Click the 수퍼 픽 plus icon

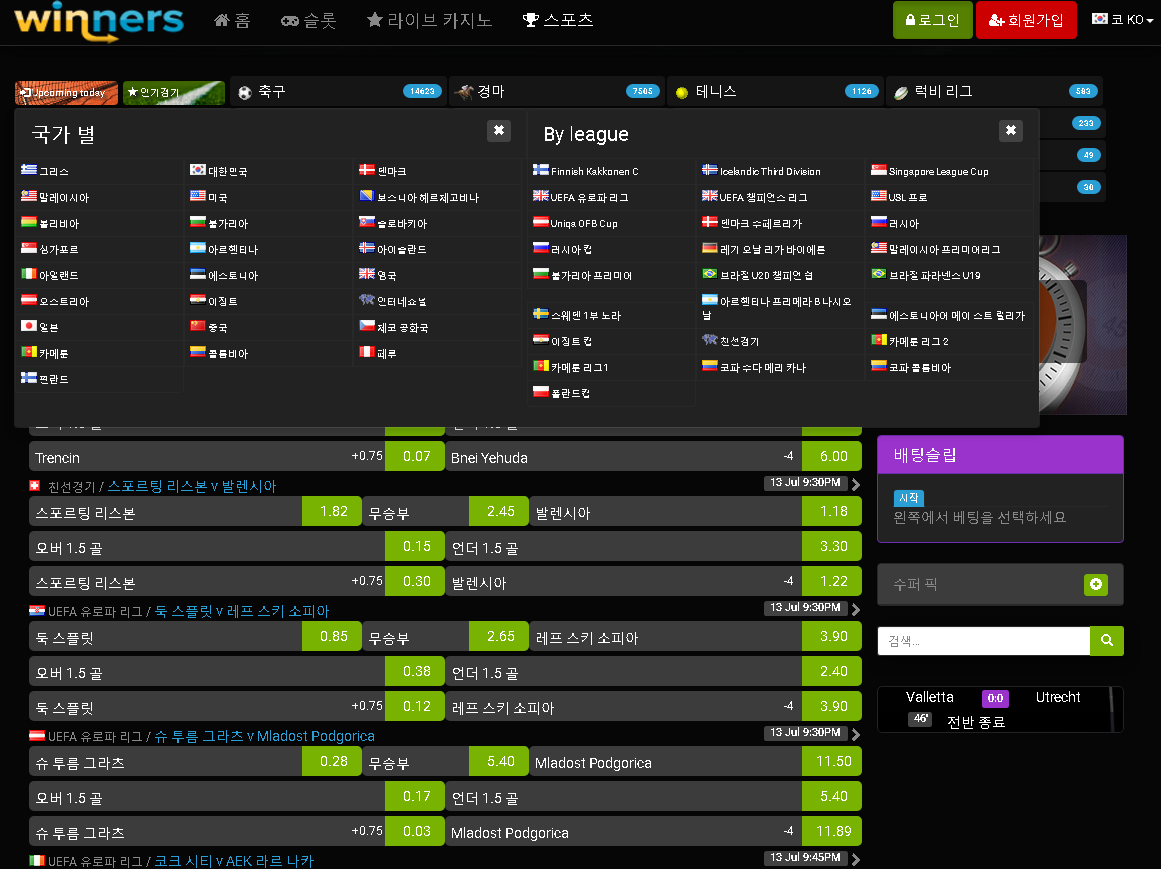click(1096, 585)
